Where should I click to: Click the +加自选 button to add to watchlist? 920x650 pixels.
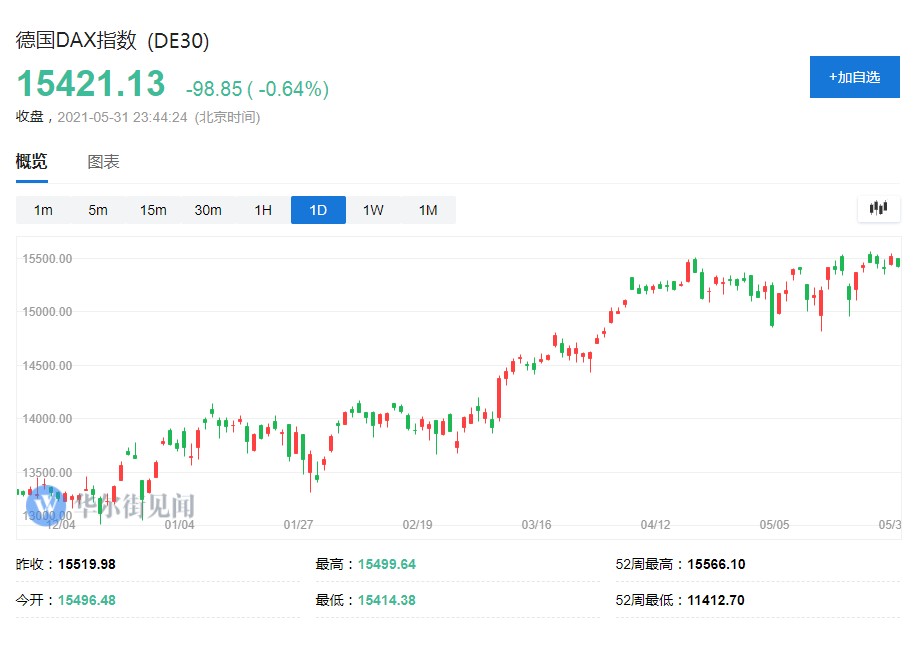[855, 77]
